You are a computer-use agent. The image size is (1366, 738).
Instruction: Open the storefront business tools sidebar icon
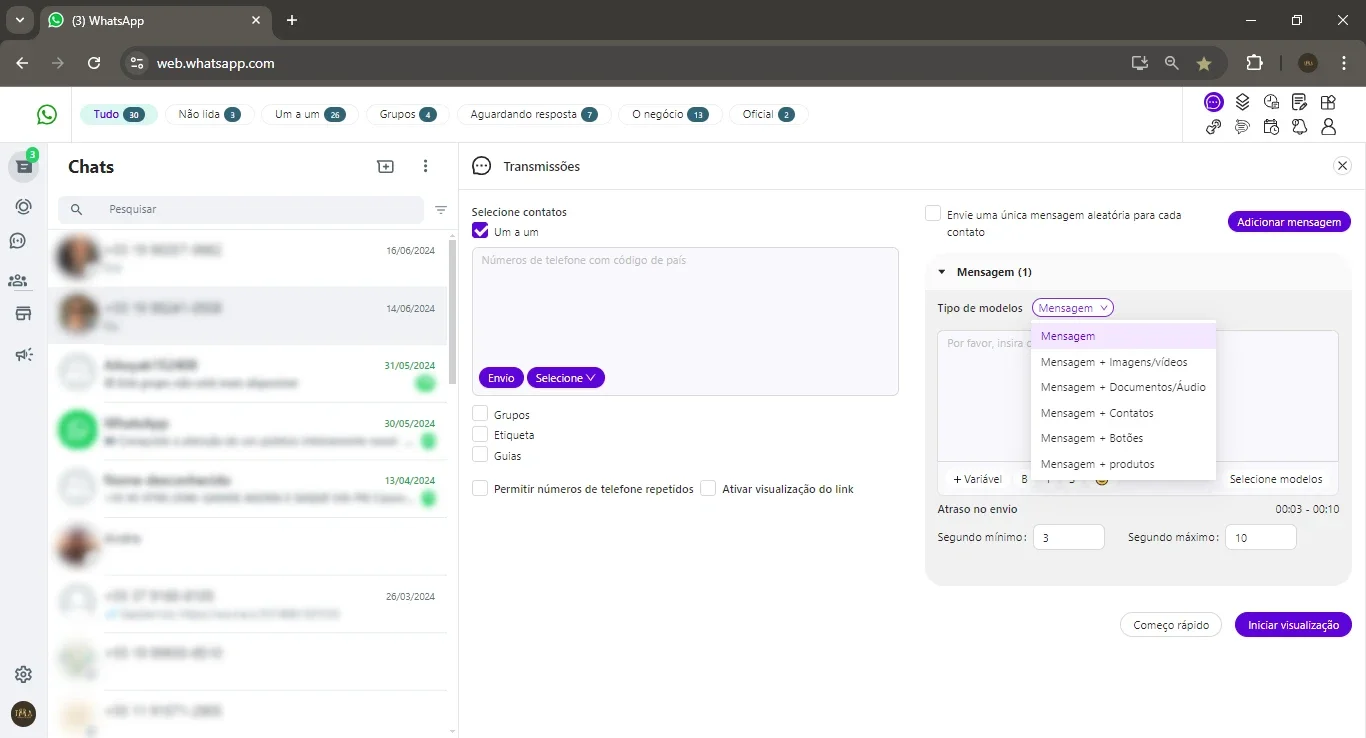[x=23, y=314]
